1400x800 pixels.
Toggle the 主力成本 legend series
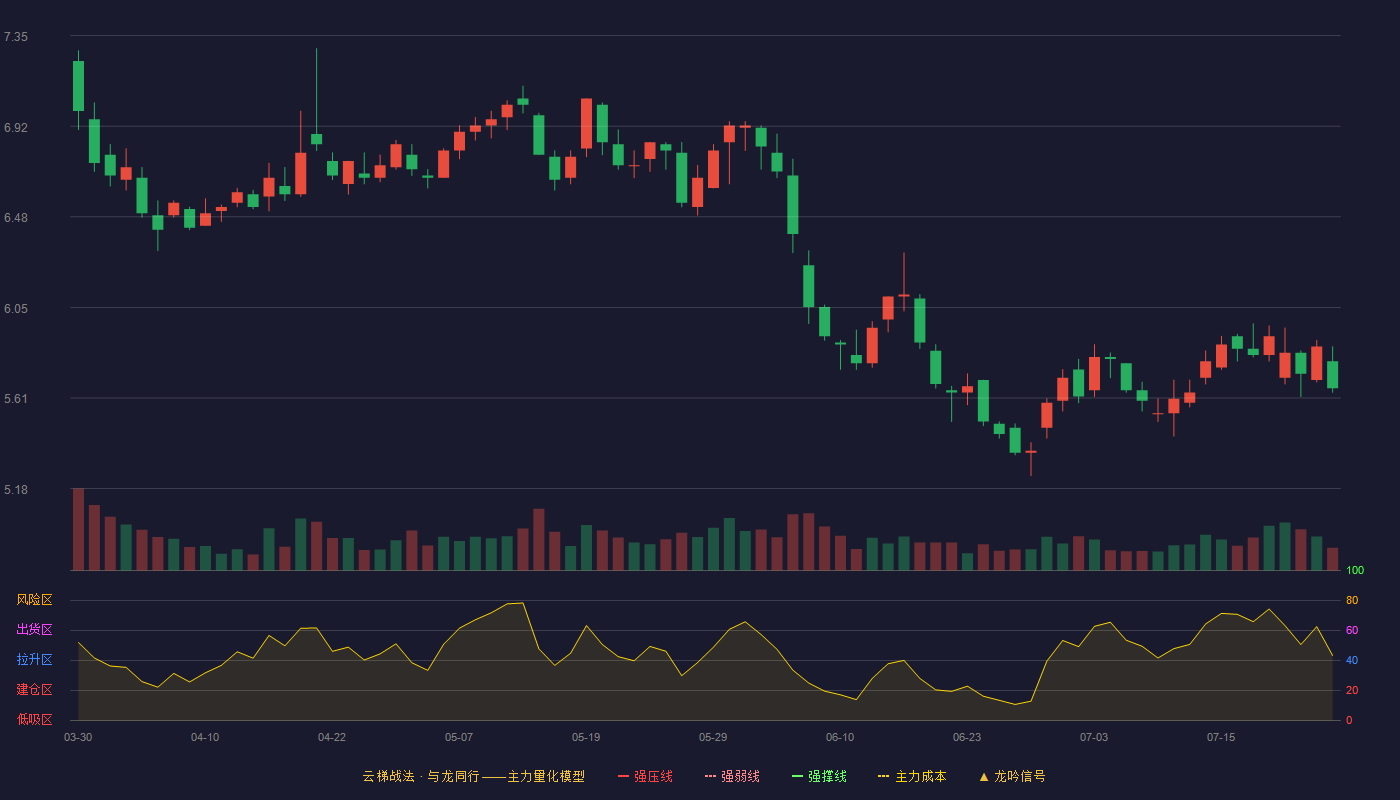coord(911,776)
